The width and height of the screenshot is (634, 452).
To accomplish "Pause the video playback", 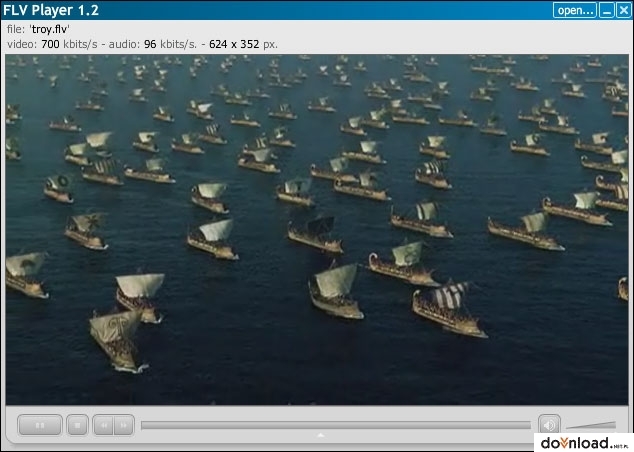I will coord(40,425).
